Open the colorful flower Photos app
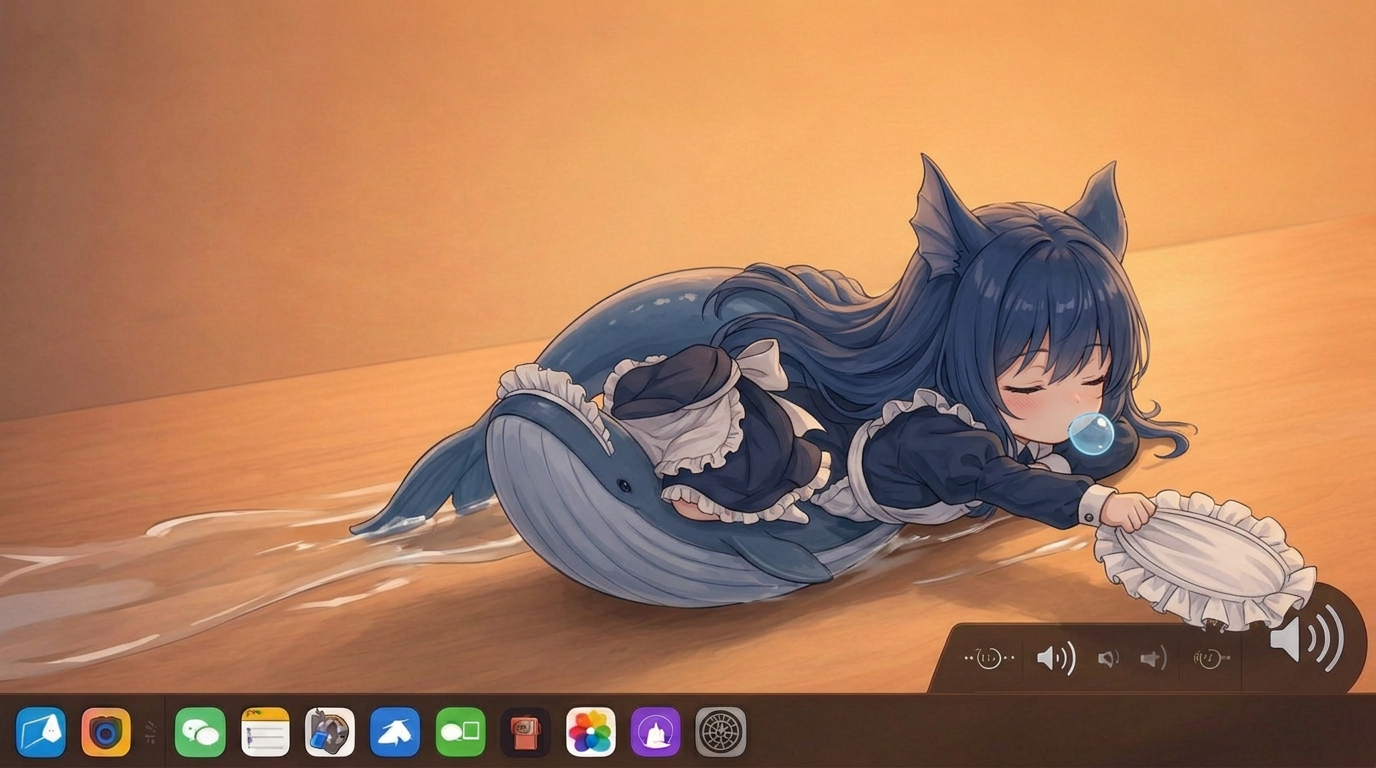This screenshot has width=1376, height=768. pos(591,732)
